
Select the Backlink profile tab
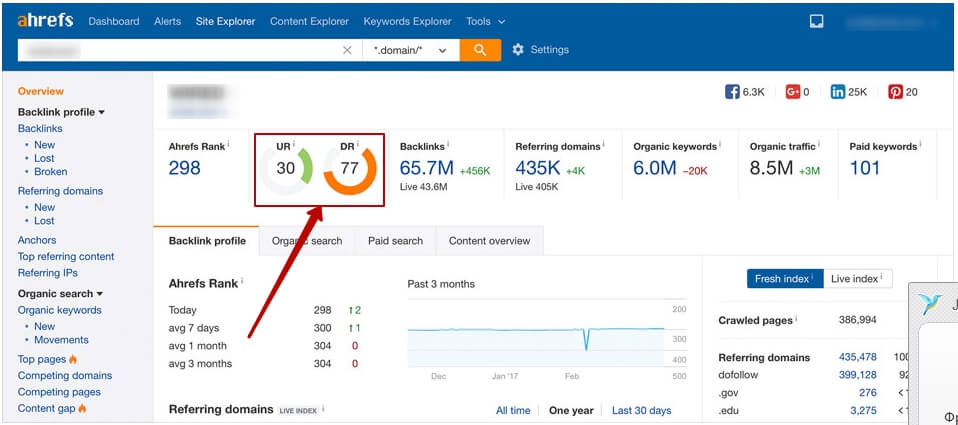pos(207,241)
